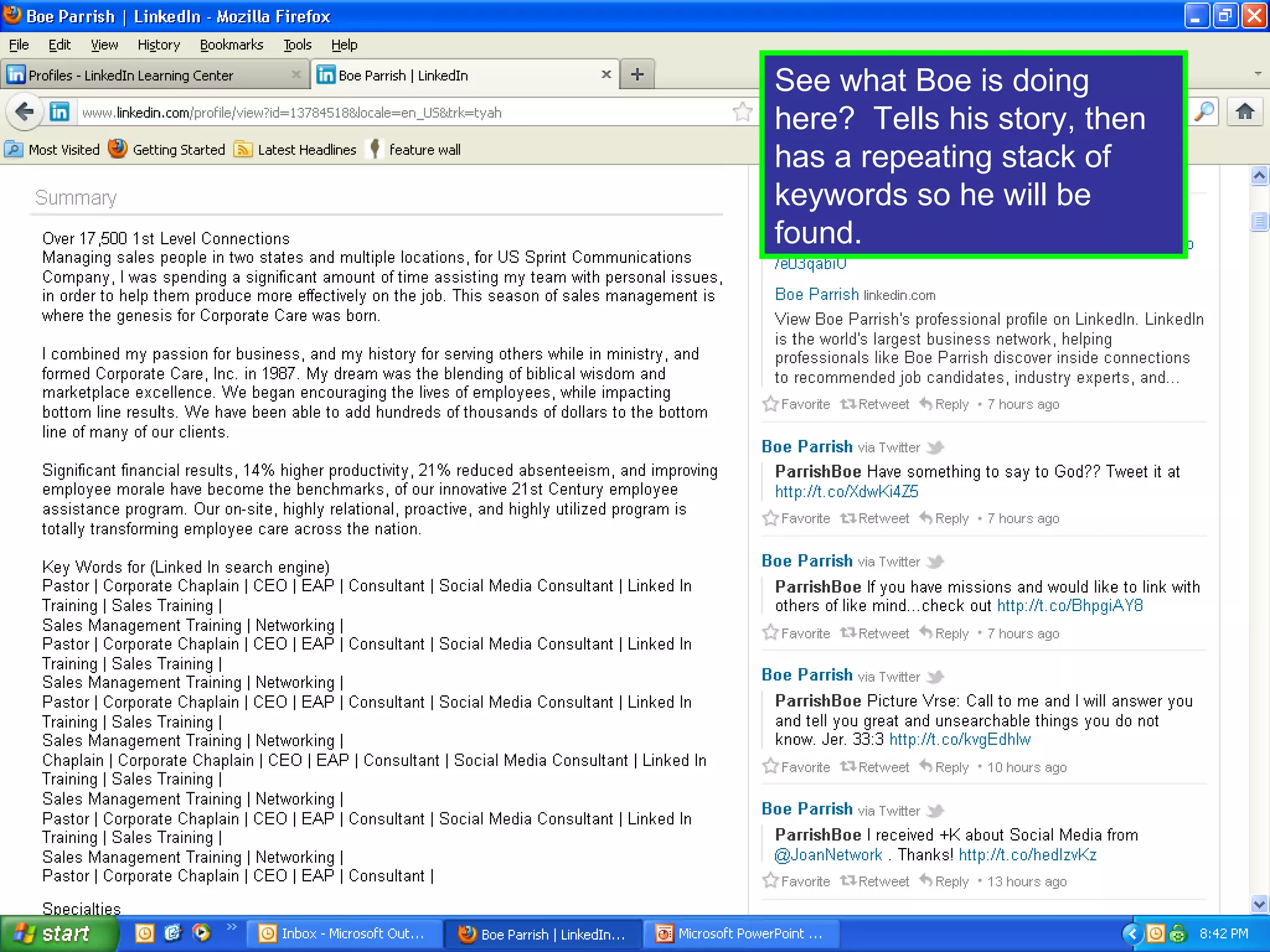Select the Boe Parrish | LinkedIn tab
The height and width of the screenshot is (952, 1270).
tap(465, 75)
